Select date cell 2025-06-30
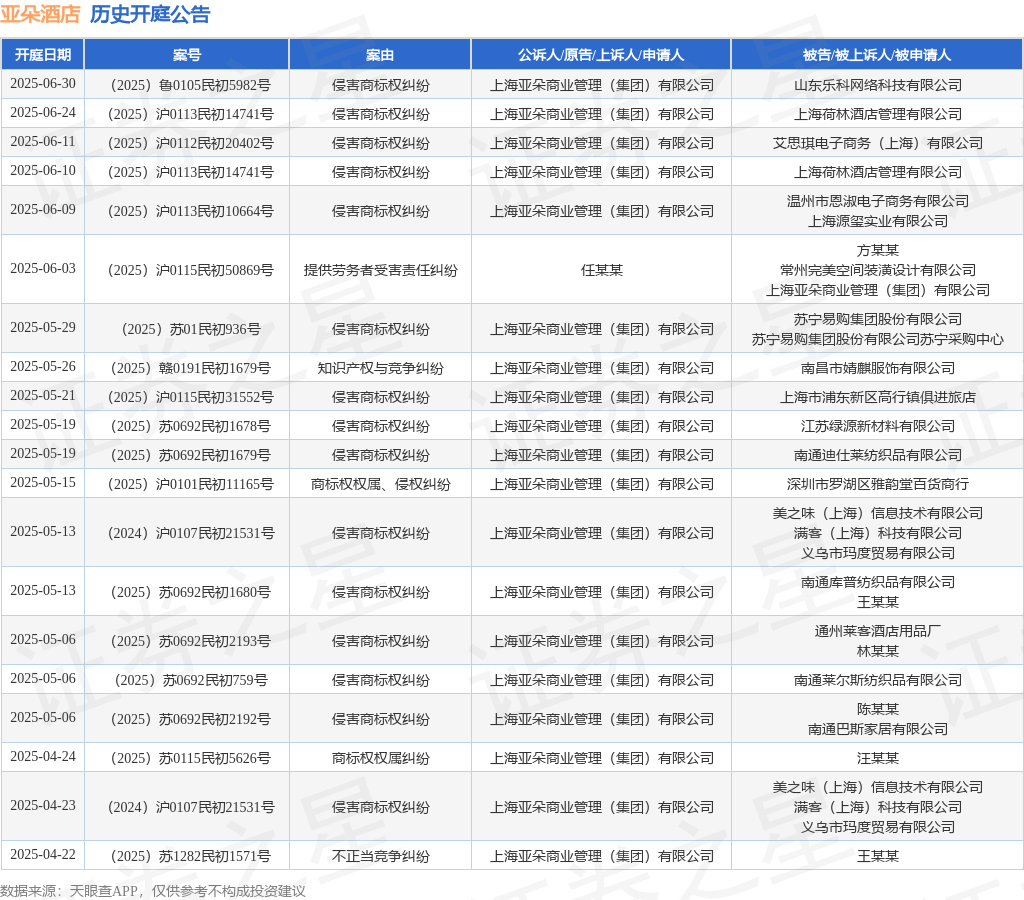 click(x=43, y=84)
